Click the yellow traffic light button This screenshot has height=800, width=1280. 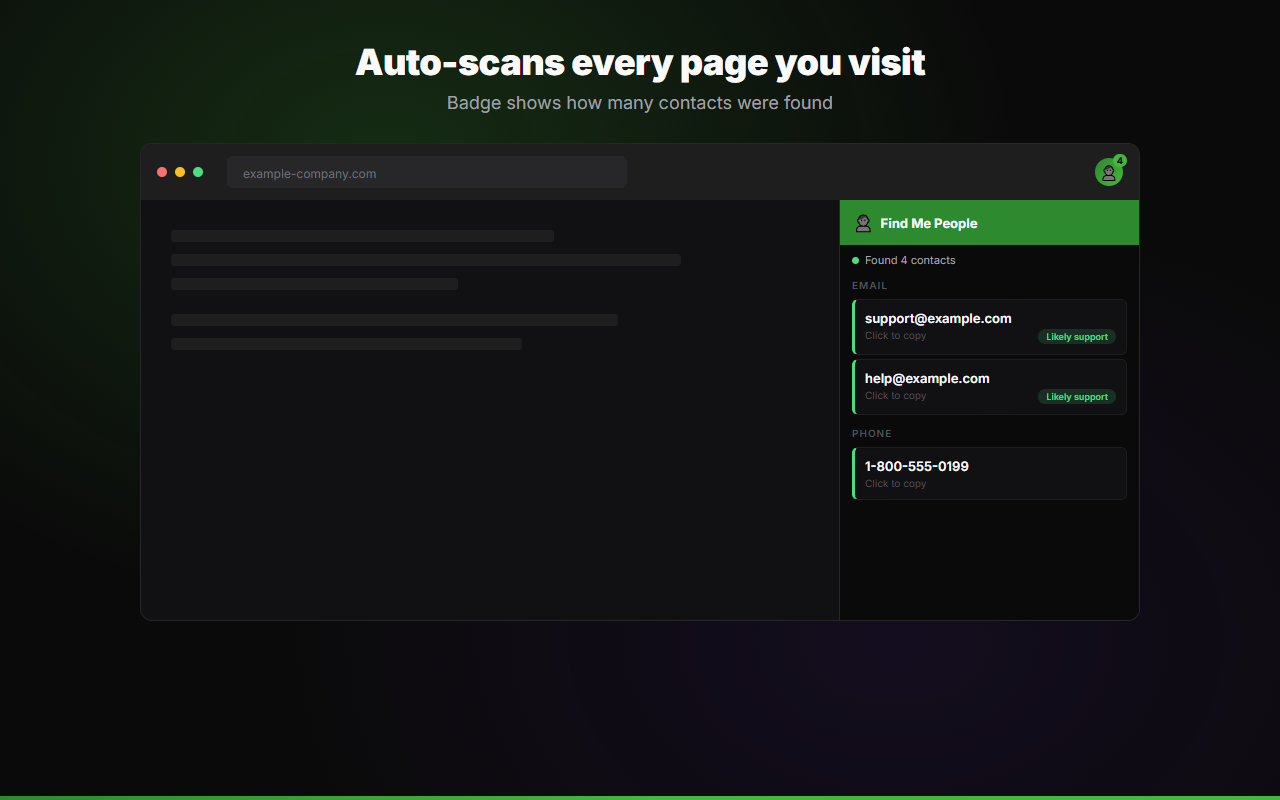click(x=180, y=171)
